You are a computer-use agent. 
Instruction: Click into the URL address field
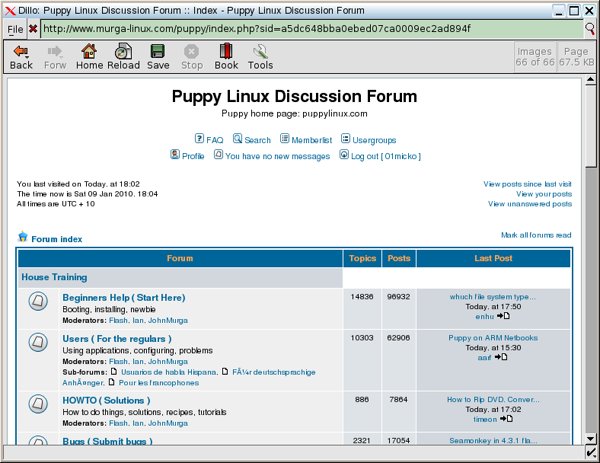311,29
